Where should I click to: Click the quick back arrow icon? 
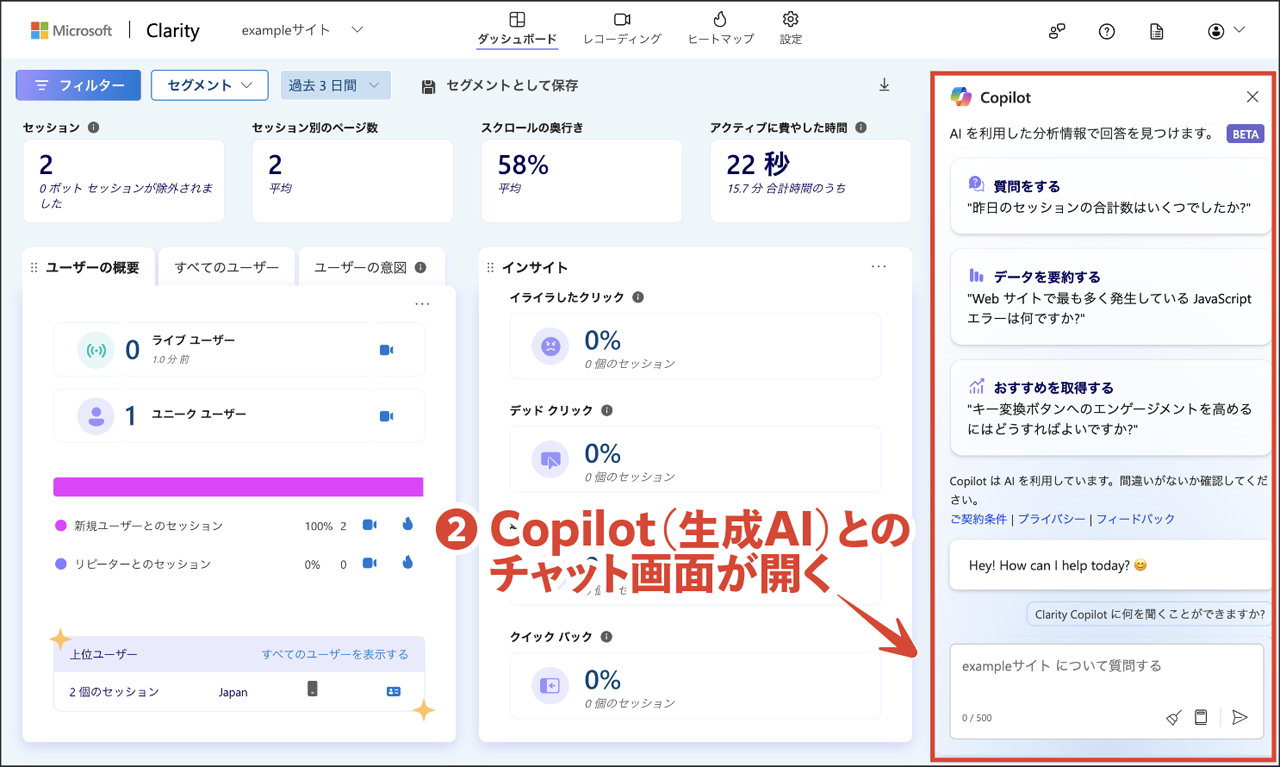pyautogui.click(x=550, y=686)
